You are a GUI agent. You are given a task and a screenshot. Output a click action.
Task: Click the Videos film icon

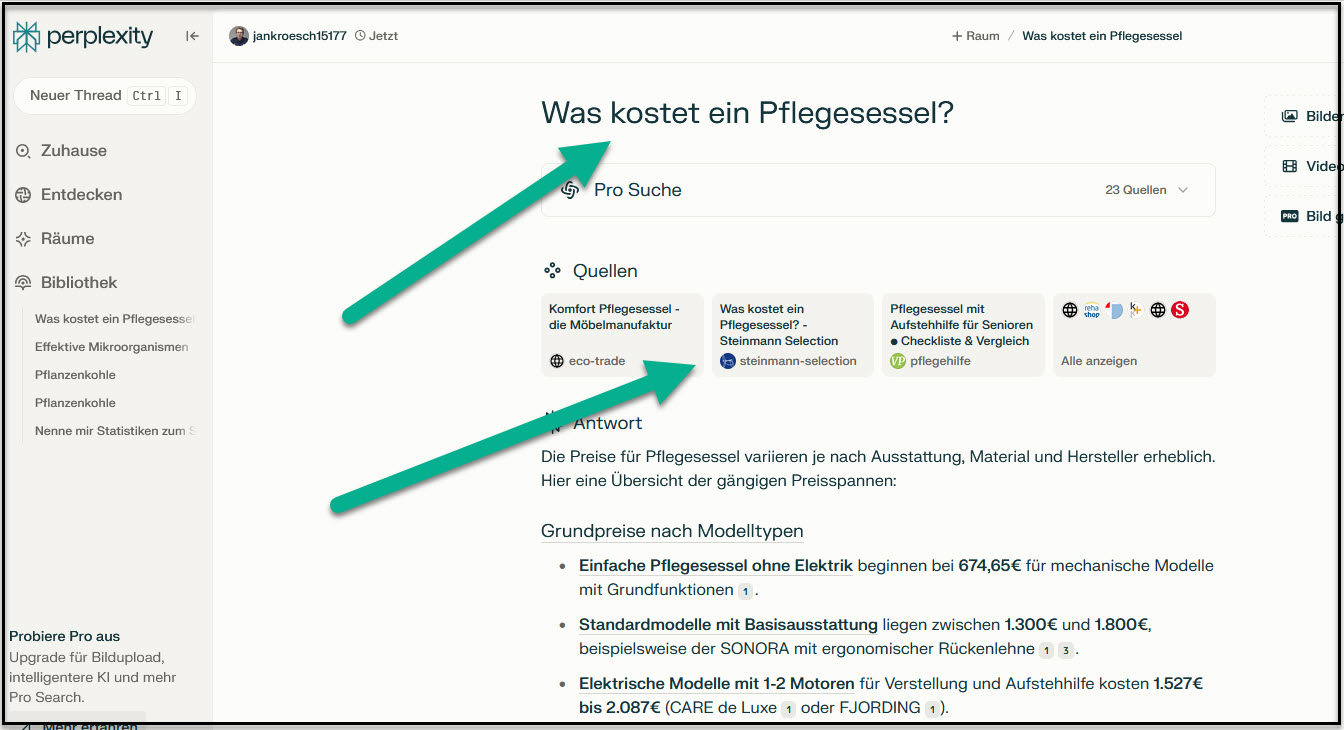click(1290, 166)
